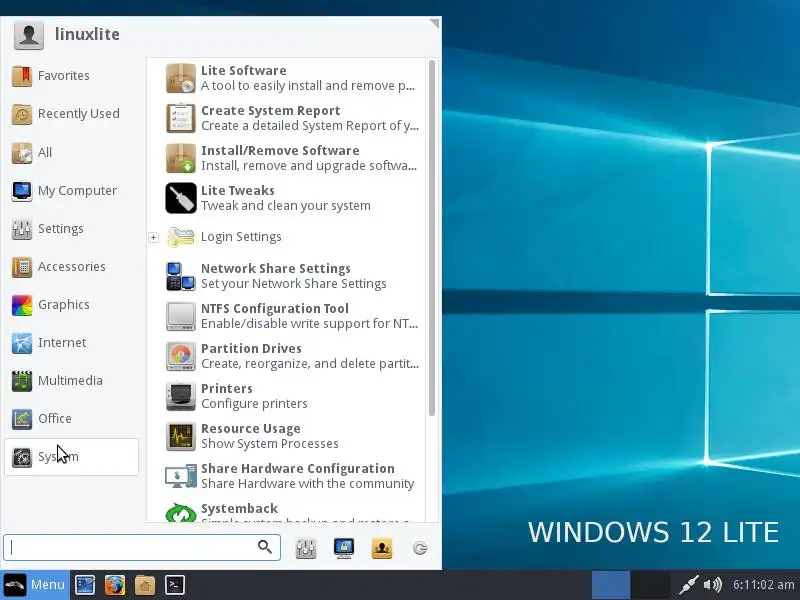Select the All category
800x600 pixels.
click(x=71, y=153)
